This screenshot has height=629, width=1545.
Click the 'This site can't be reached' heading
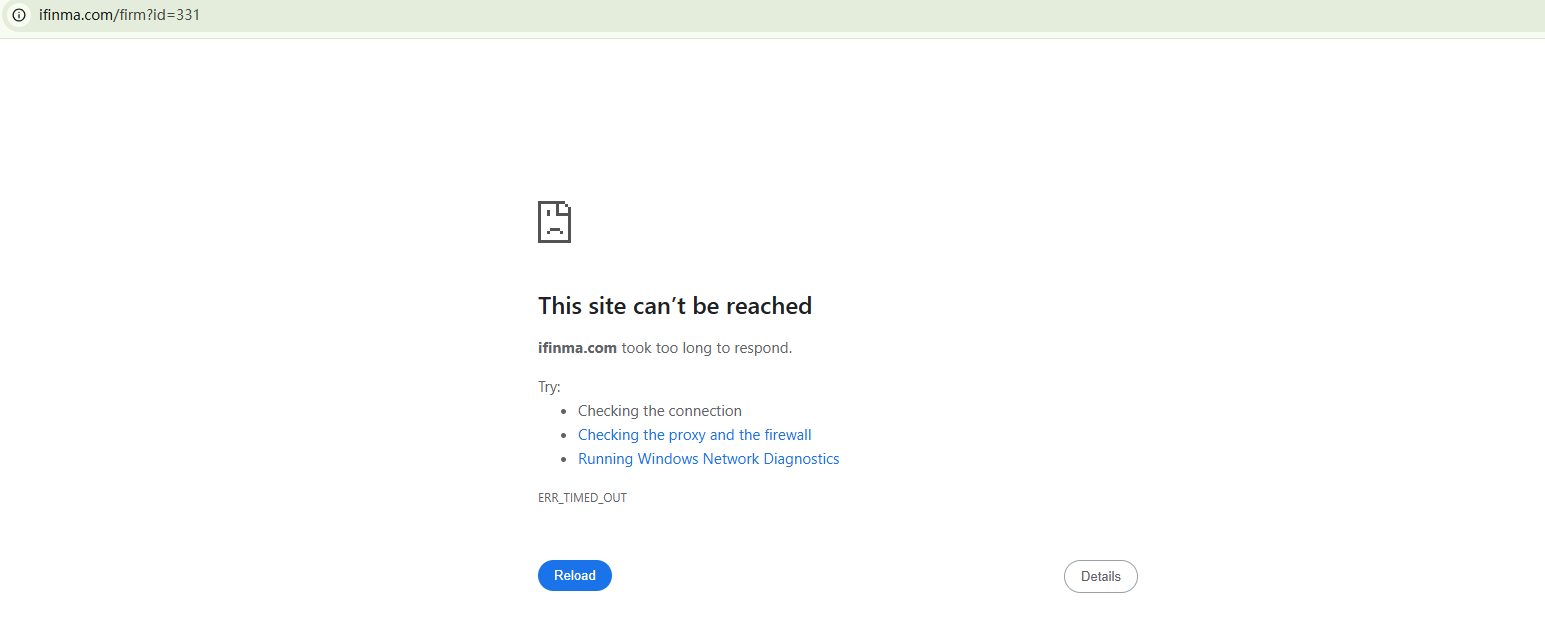pyautogui.click(x=675, y=306)
